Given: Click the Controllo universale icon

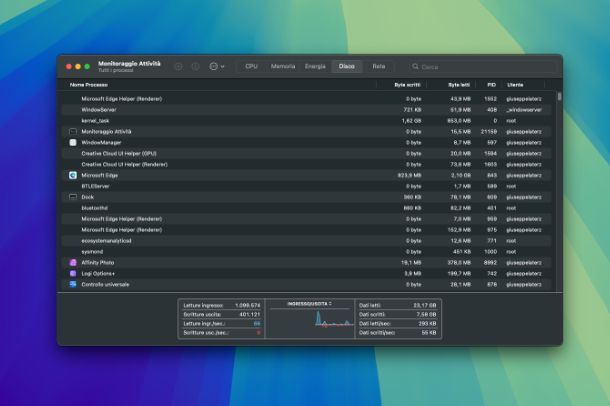Looking at the screenshot, I should click(73, 284).
